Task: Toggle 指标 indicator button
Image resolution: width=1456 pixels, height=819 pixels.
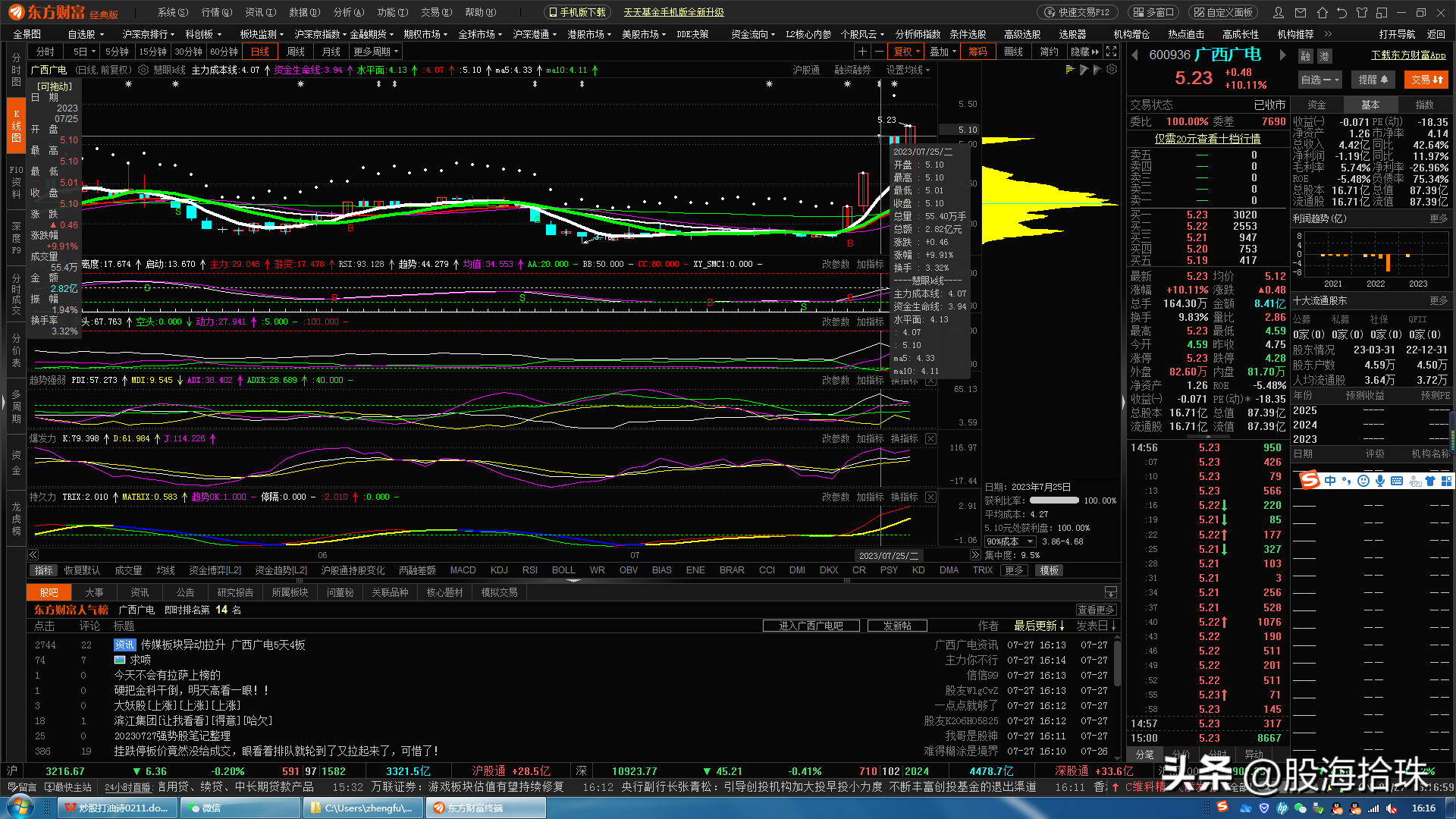Action: click(x=44, y=570)
